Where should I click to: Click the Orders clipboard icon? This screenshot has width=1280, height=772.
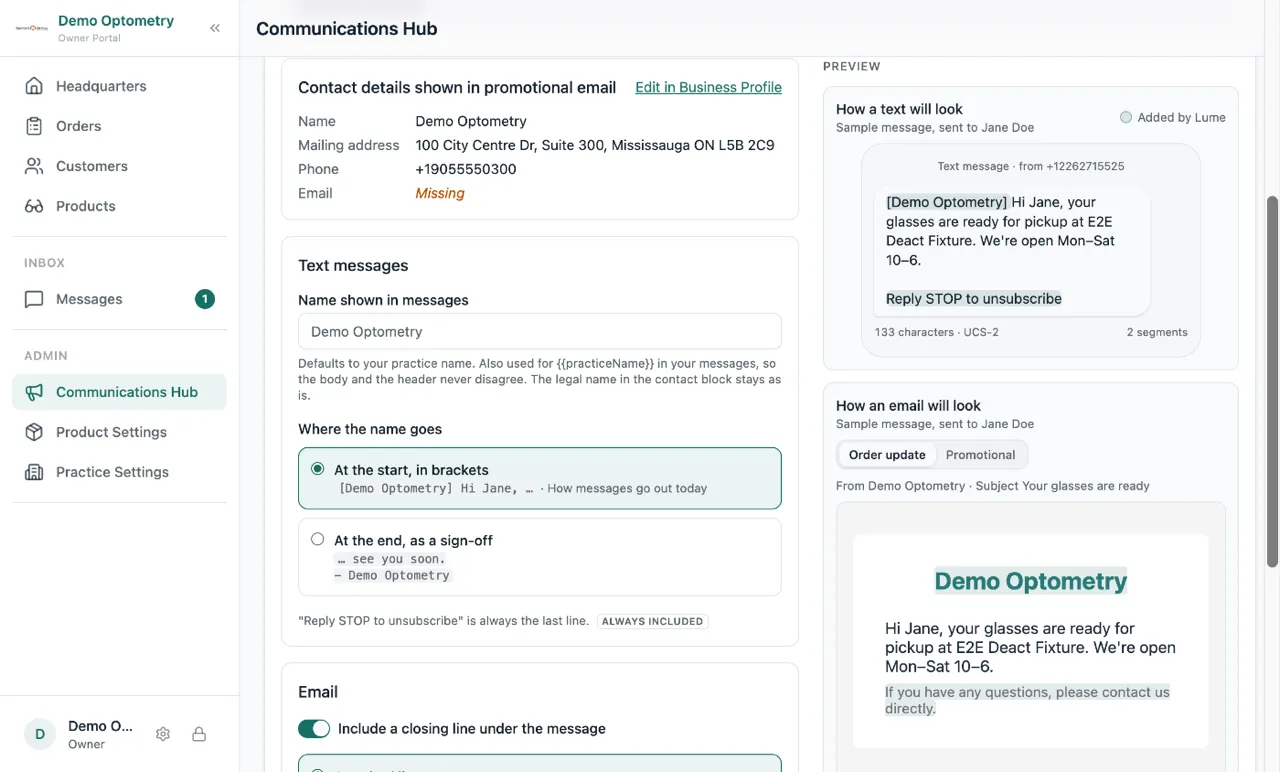click(34, 126)
